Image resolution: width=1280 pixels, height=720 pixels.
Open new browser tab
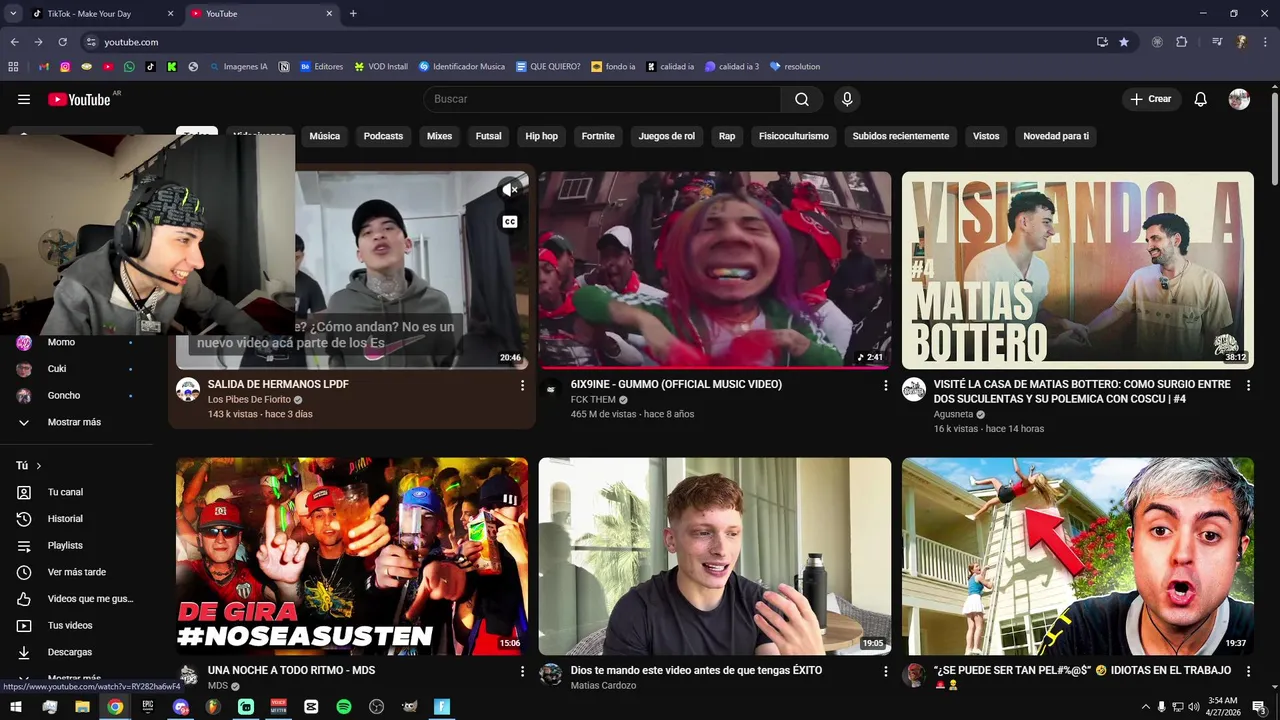click(353, 14)
